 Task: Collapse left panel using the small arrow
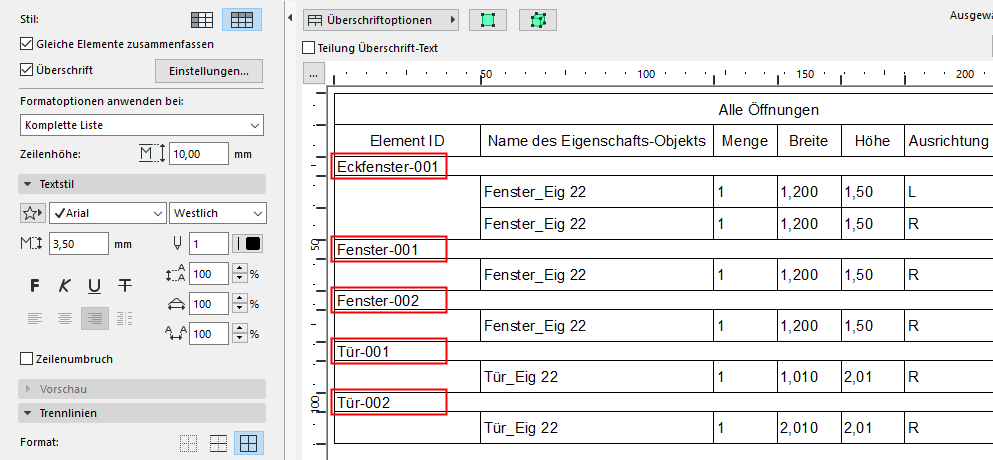pos(290,19)
